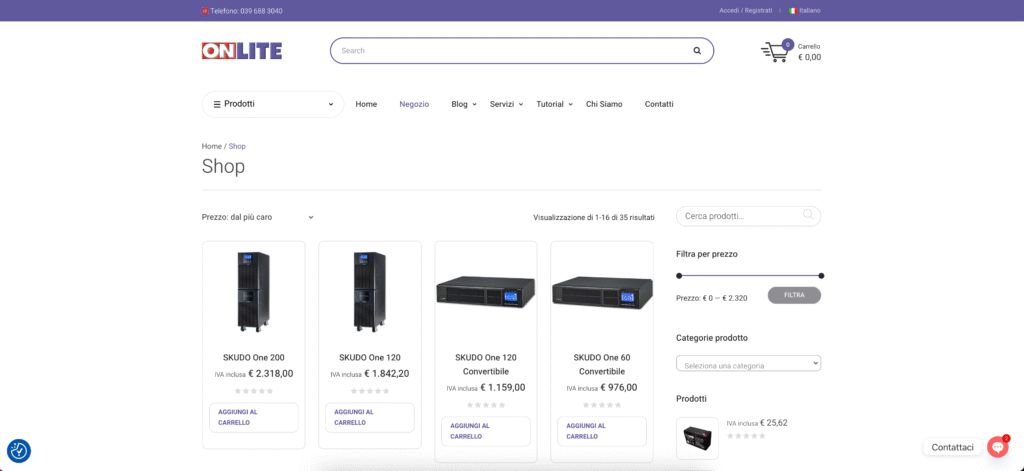
Task: Click the search magnifier icon in header
Action: click(x=697, y=50)
